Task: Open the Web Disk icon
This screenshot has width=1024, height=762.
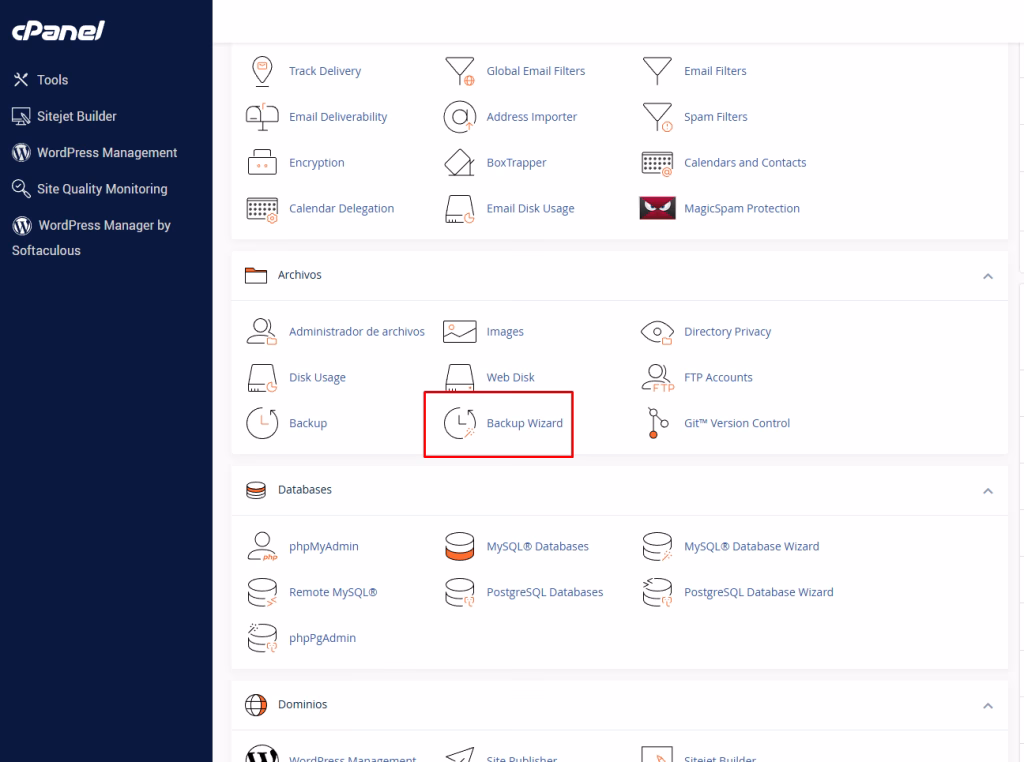Action: pyautogui.click(x=459, y=377)
